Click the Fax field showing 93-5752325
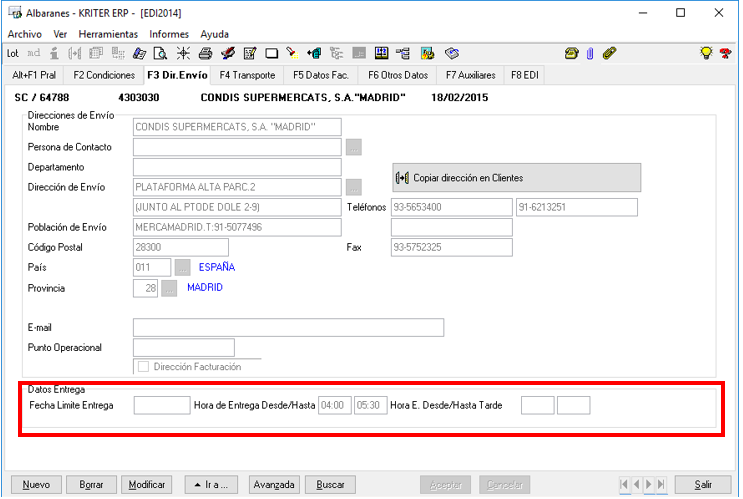 pyautogui.click(x=452, y=247)
